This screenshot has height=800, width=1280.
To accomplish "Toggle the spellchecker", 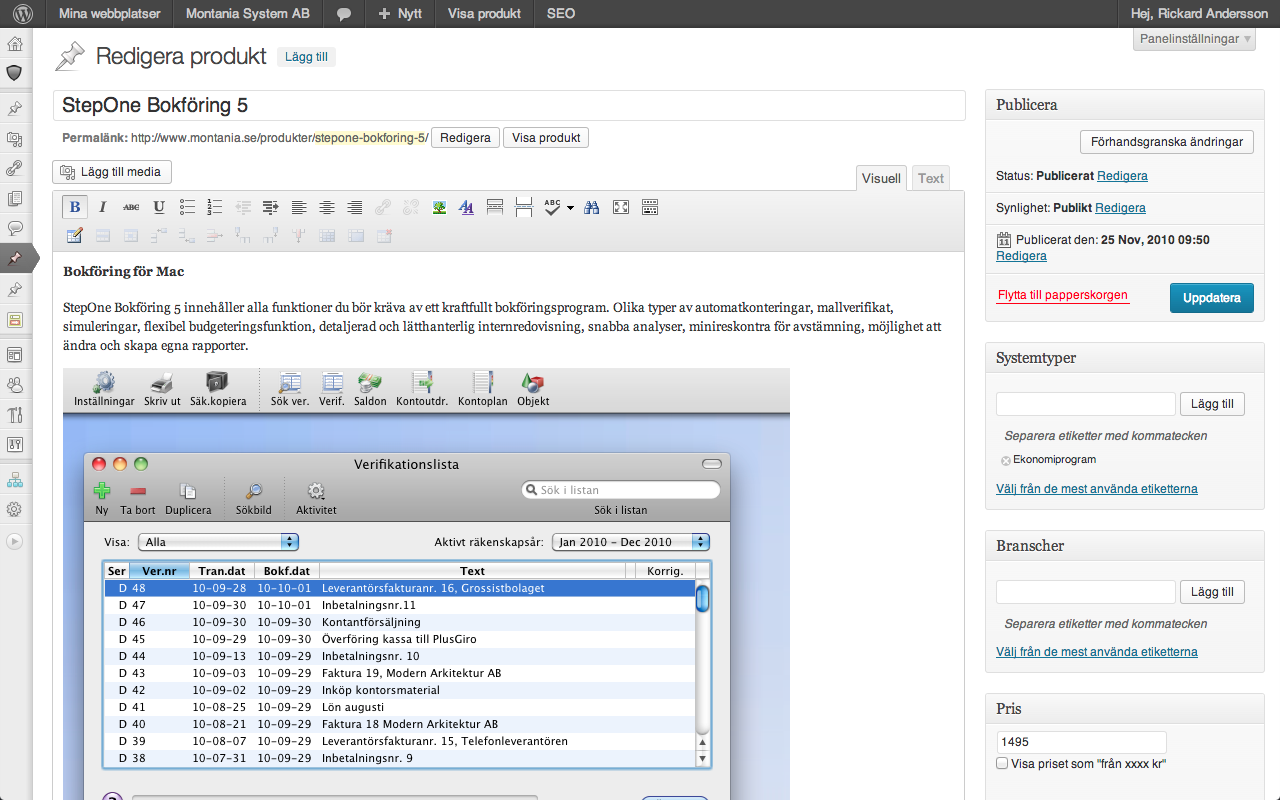I will (x=553, y=207).
